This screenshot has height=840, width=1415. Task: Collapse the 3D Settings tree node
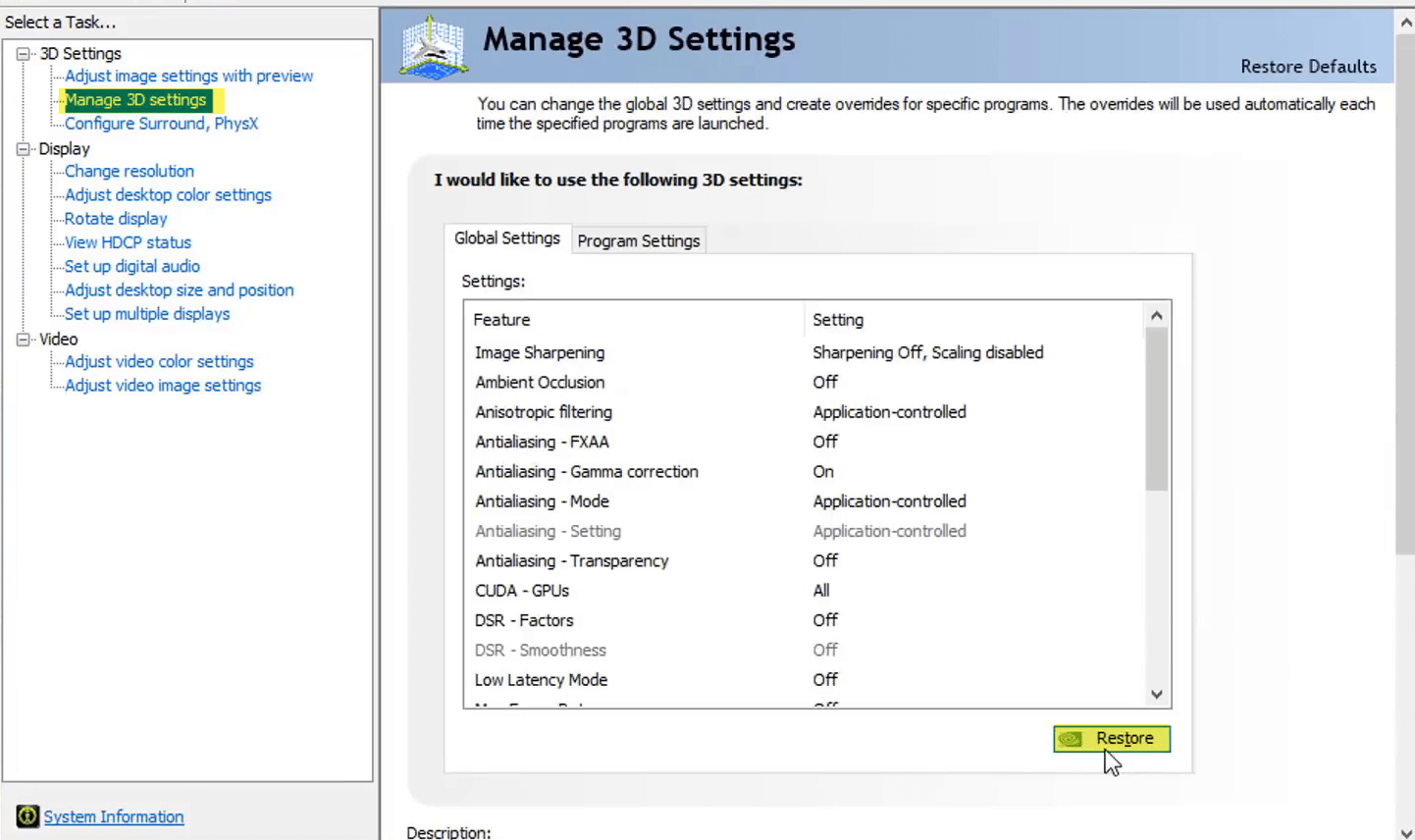point(23,54)
